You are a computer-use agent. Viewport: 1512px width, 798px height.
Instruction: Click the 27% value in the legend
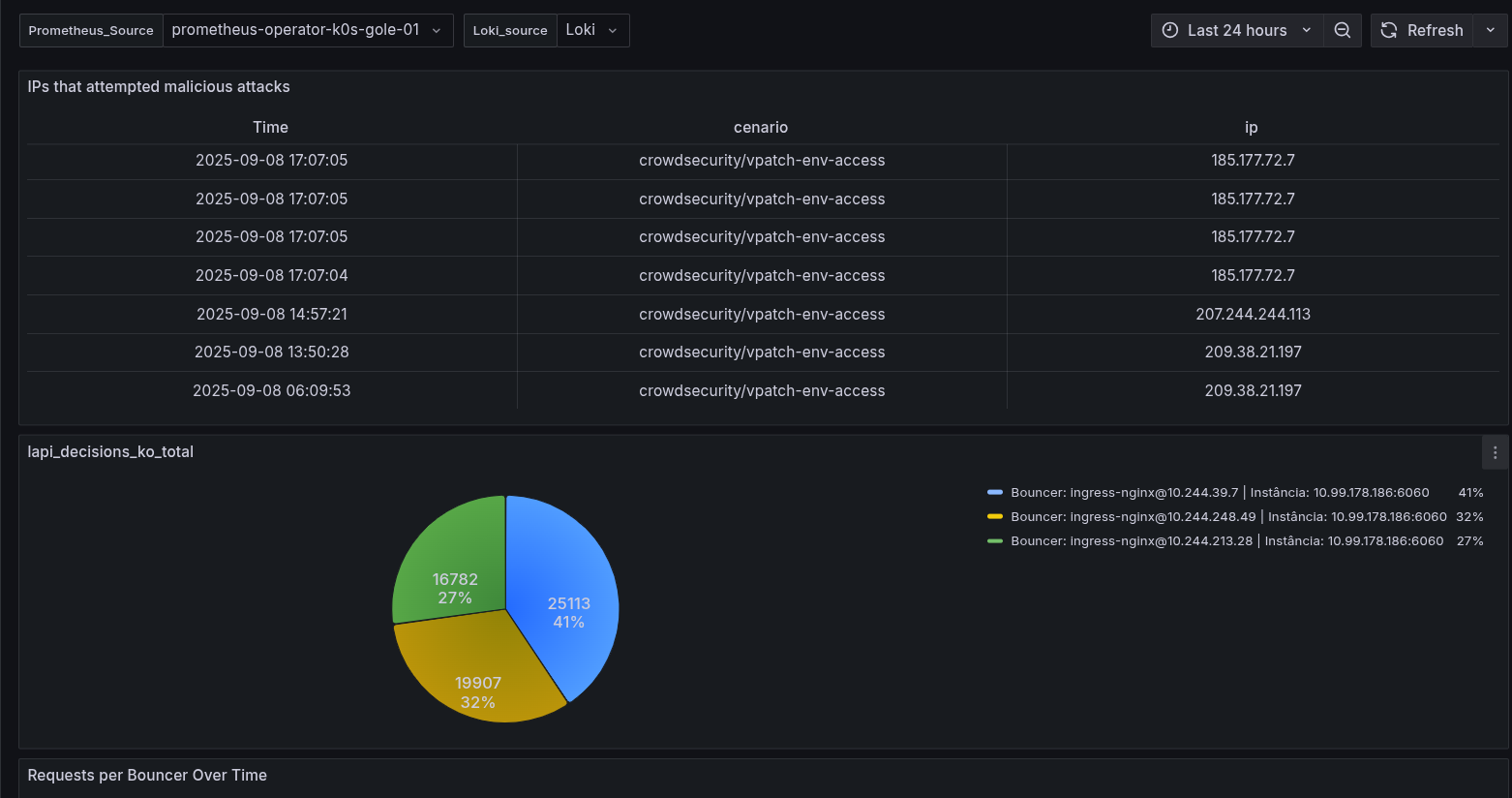(1469, 540)
